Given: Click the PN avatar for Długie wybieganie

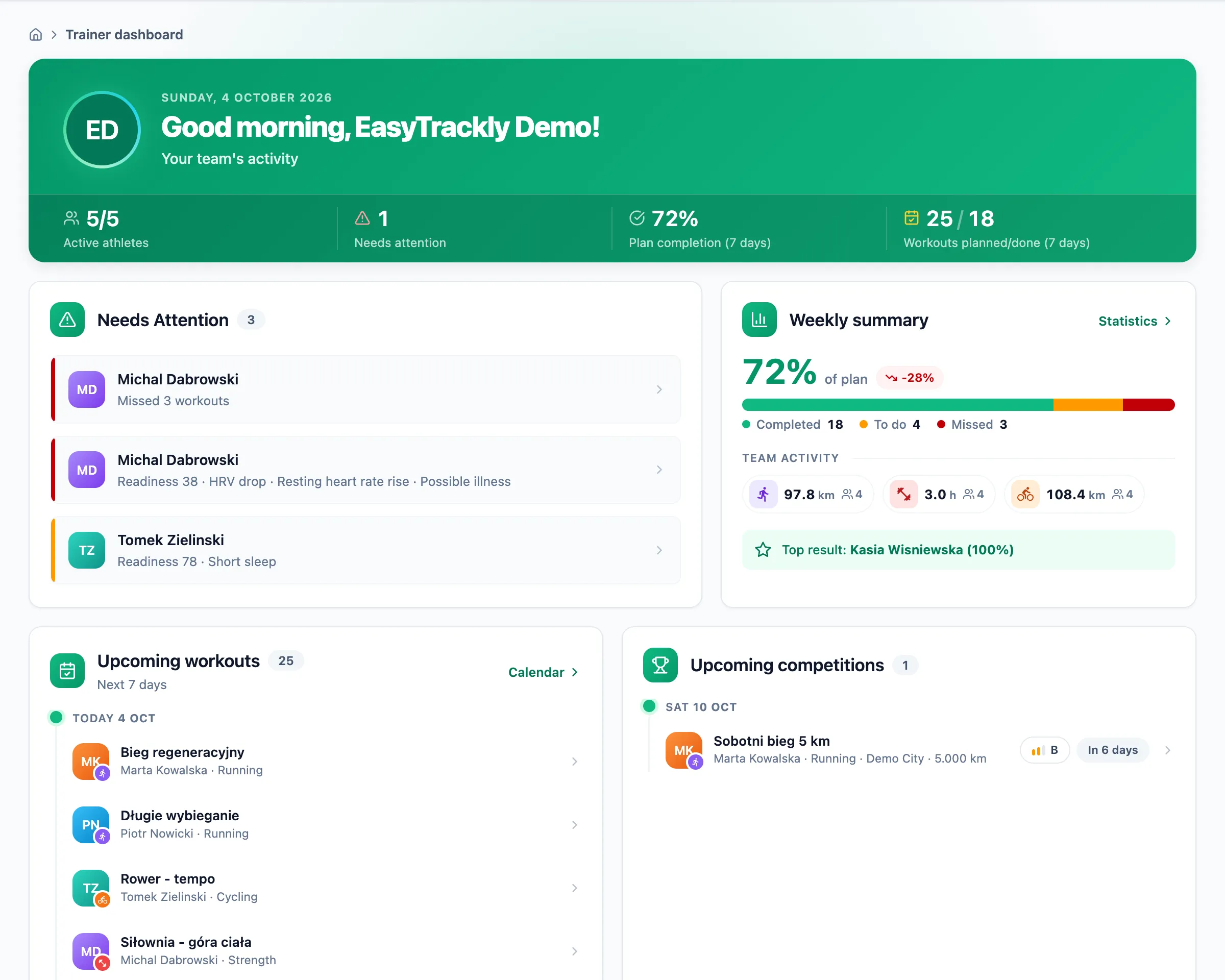Looking at the screenshot, I should pyautogui.click(x=90, y=825).
